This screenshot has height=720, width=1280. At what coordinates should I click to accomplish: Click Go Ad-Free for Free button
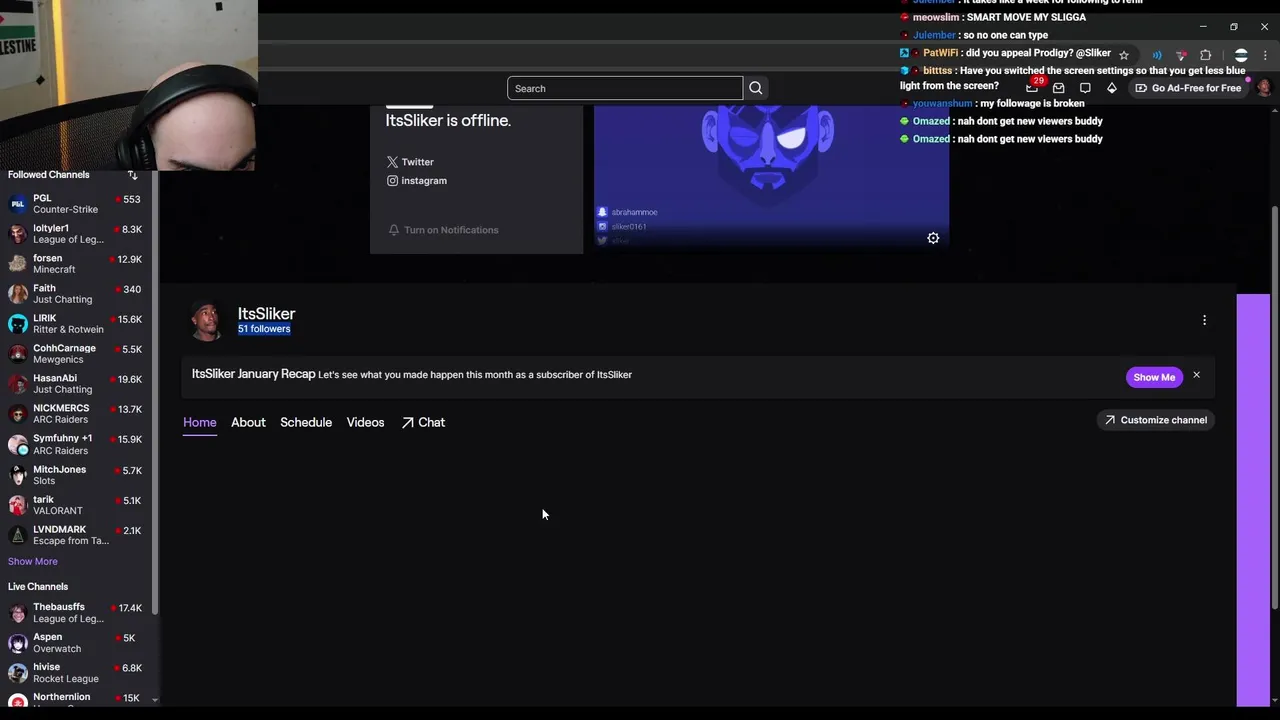coord(1188,88)
